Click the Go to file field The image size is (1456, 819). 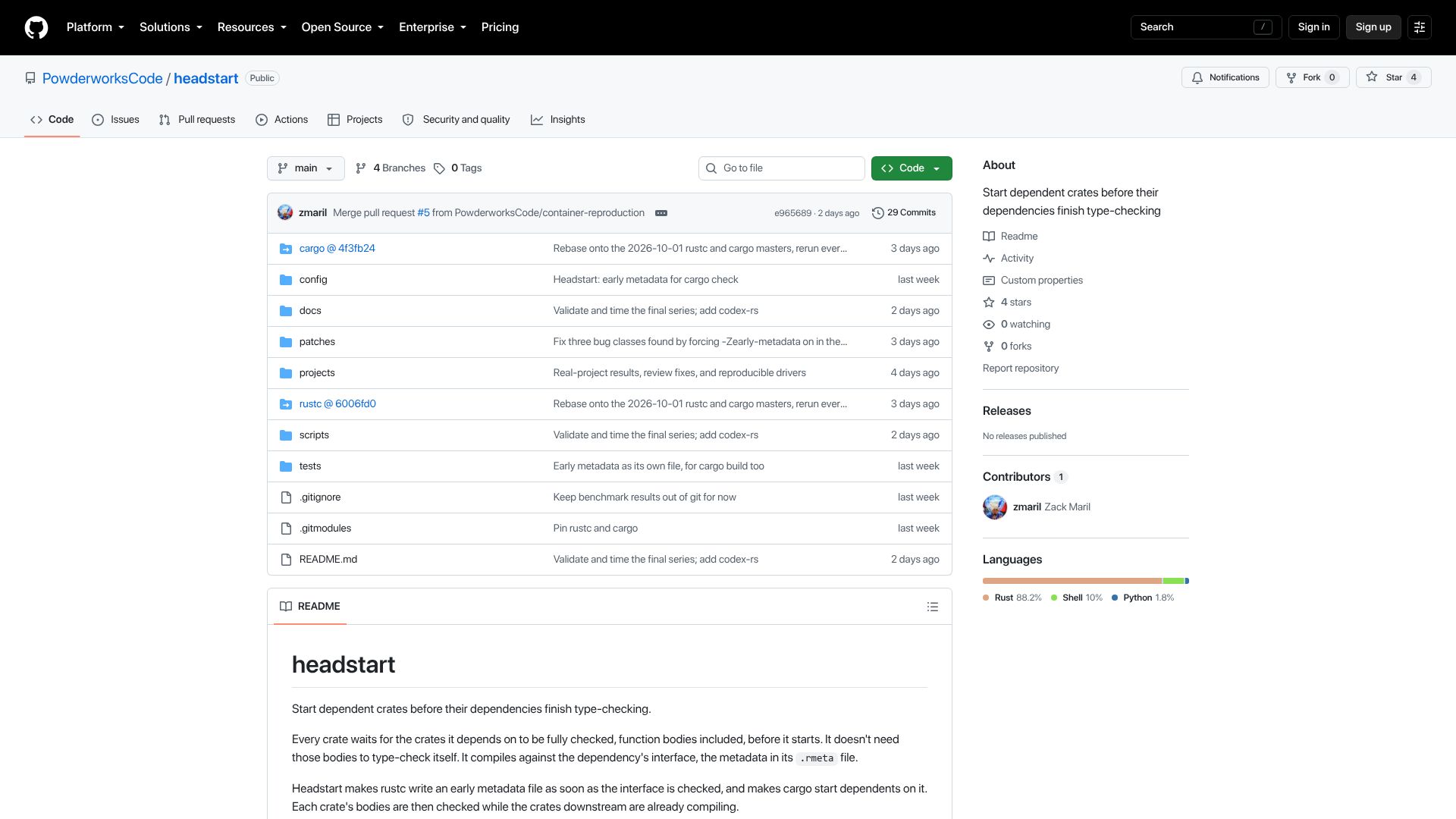[x=781, y=168]
